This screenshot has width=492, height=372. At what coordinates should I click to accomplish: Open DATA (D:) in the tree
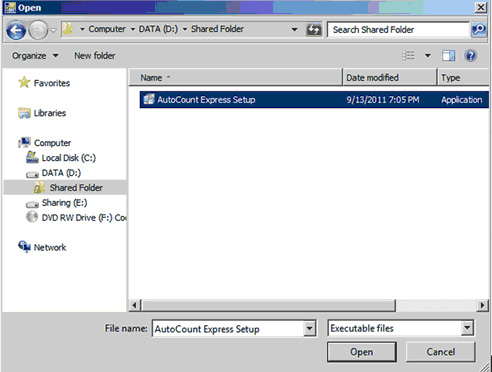(61, 173)
